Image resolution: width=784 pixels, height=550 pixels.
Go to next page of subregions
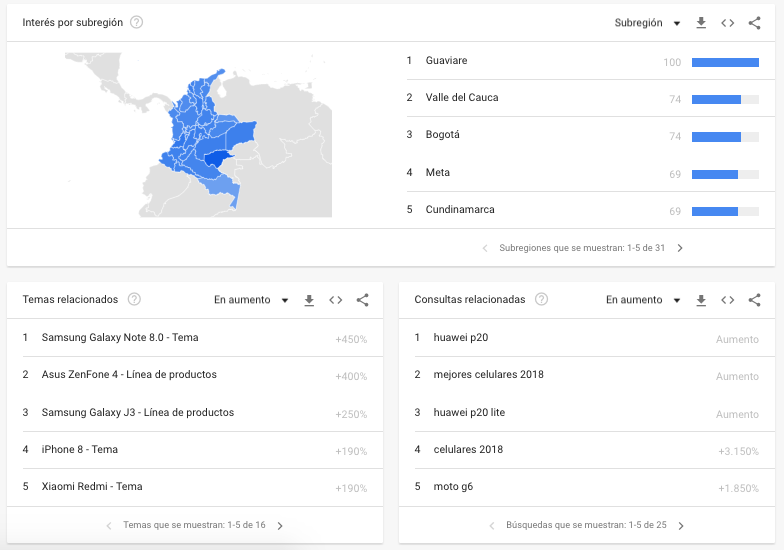pos(680,248)
